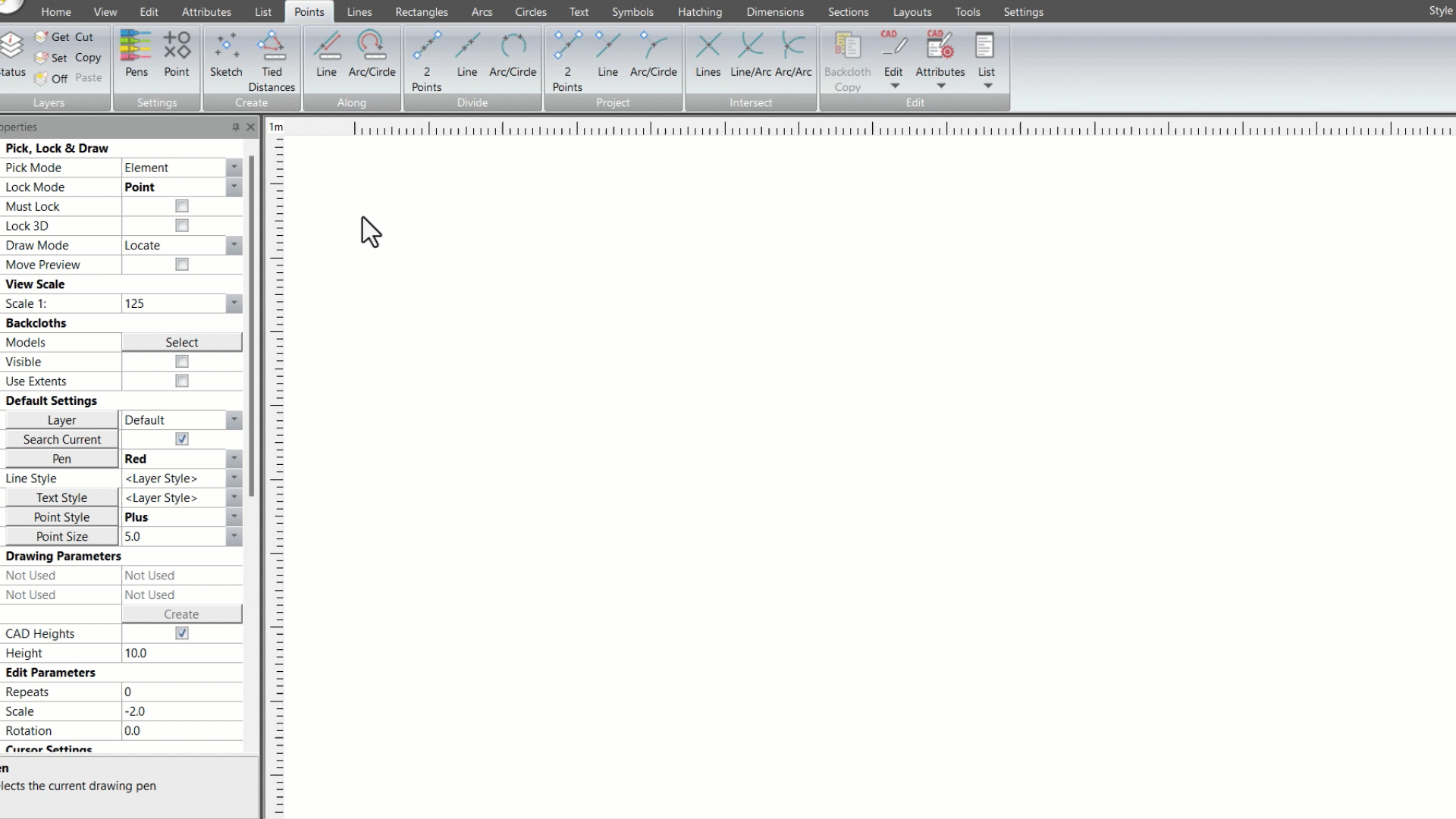Switch to the Dimensions ribbon tab
1456x819 pixels.
tap(775, 12)
